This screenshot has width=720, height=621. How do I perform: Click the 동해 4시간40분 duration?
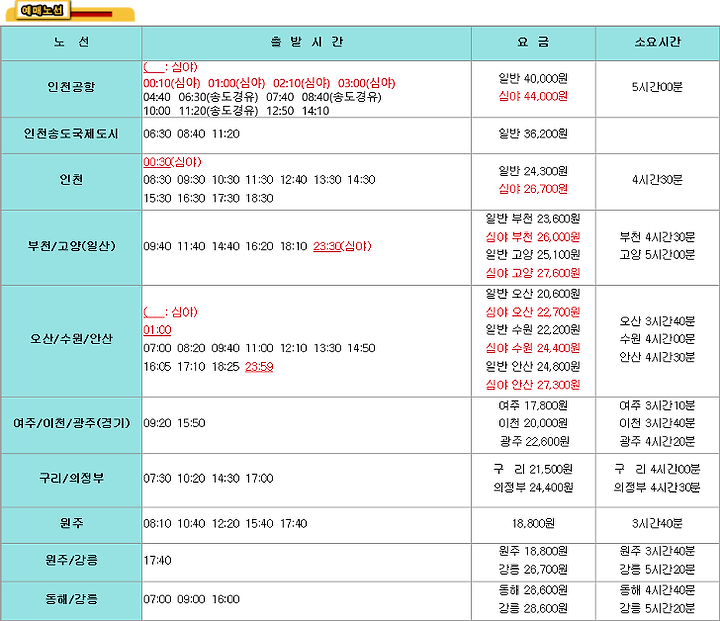click(657, 590)
